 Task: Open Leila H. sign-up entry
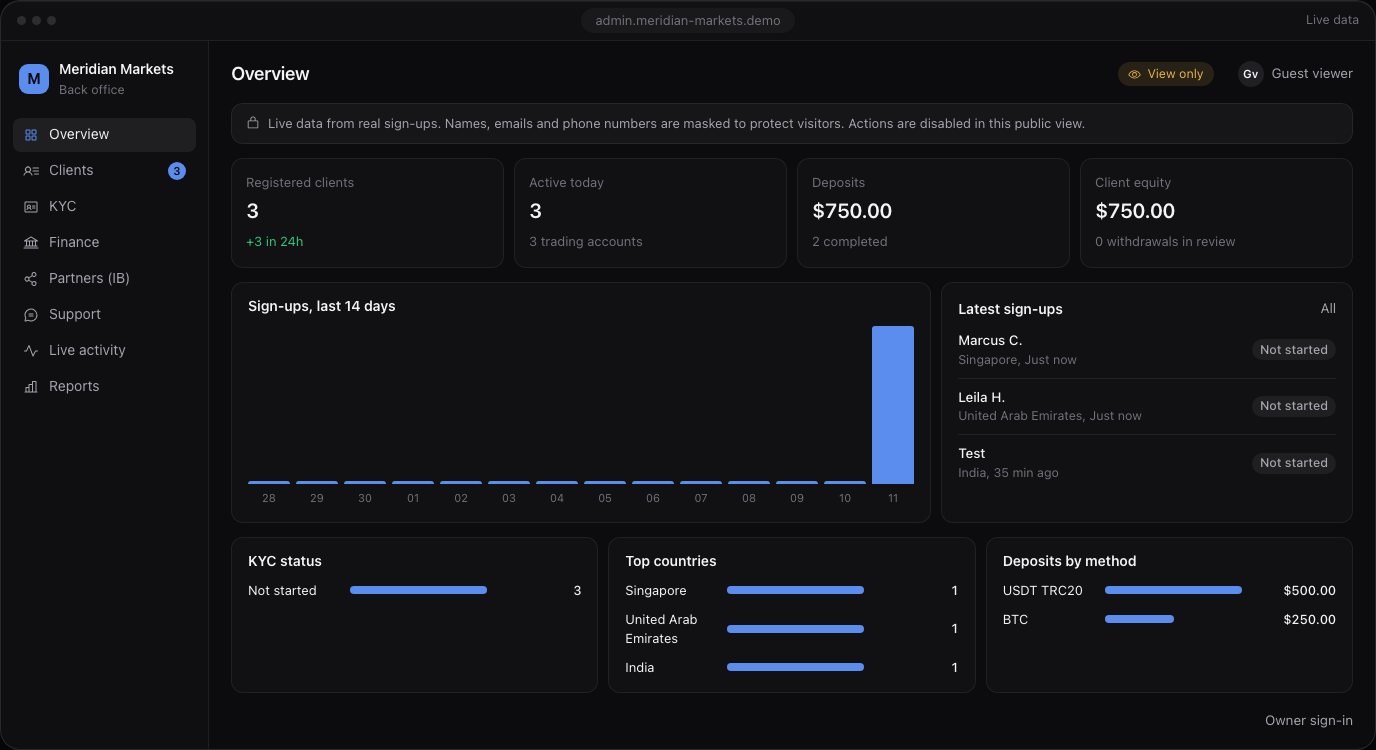[x=1147, y=406]
